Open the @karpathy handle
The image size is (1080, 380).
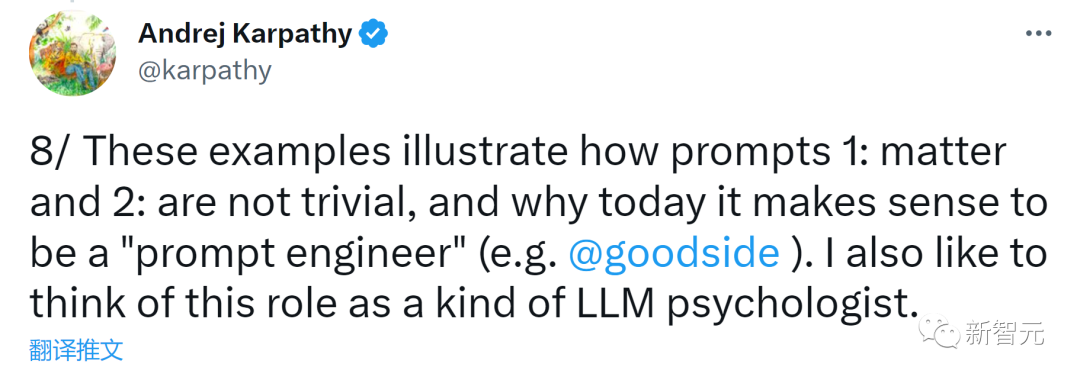205,71
